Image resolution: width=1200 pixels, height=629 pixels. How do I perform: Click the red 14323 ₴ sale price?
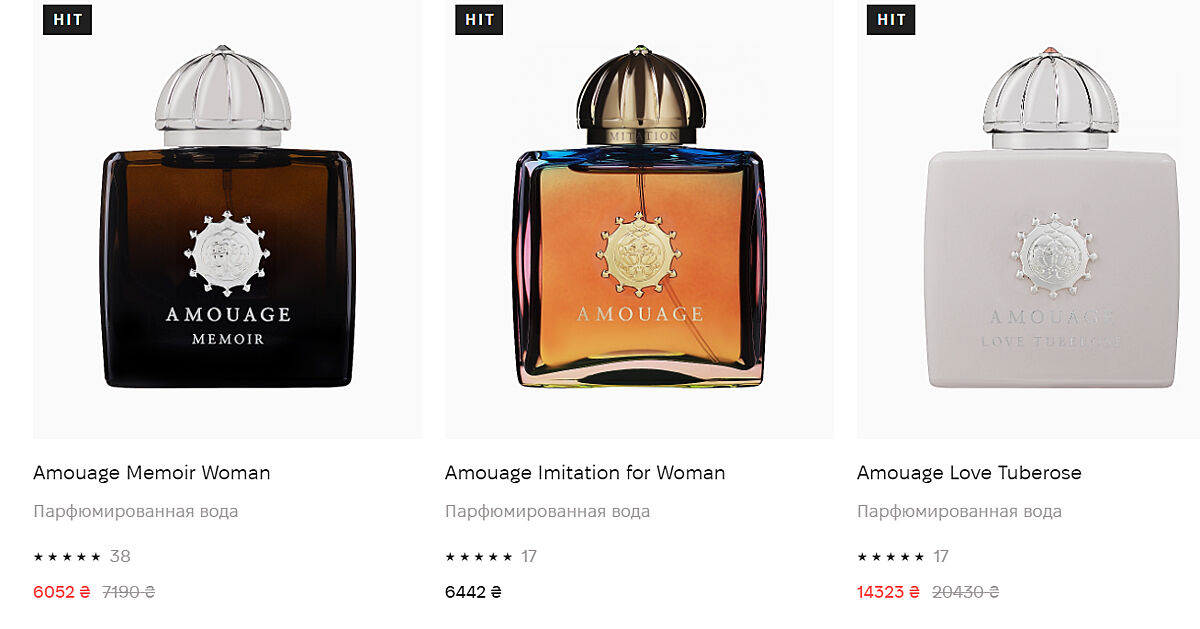tap(888, 592)
